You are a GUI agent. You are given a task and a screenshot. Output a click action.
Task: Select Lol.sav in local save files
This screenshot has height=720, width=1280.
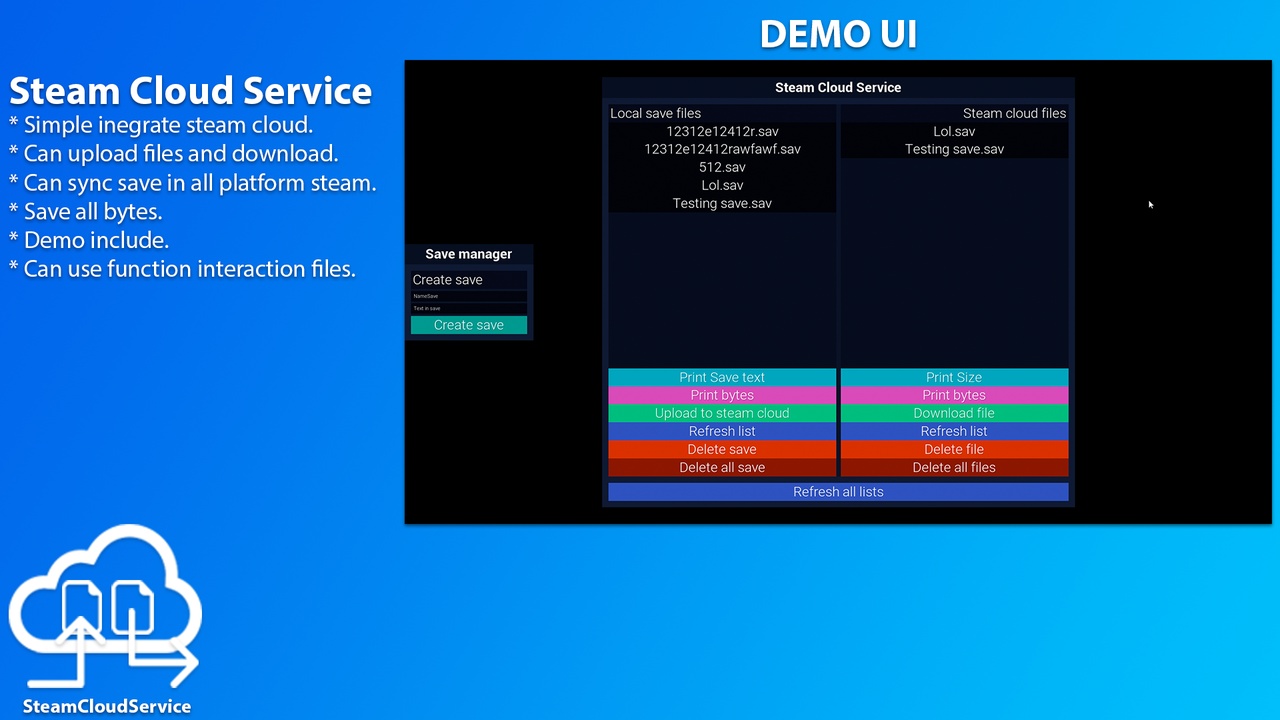point(722,185)
